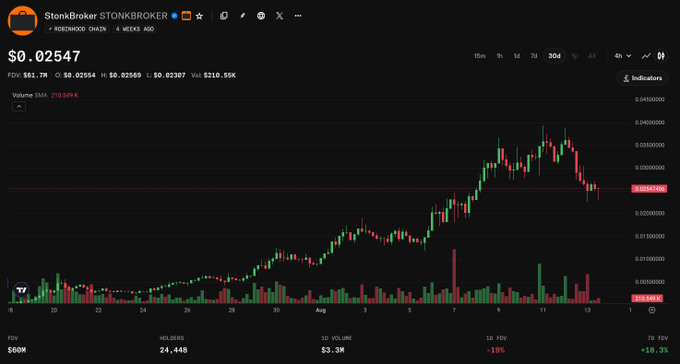Click the low price L: $0.02307
680x364 pixels.
[166, 75]
